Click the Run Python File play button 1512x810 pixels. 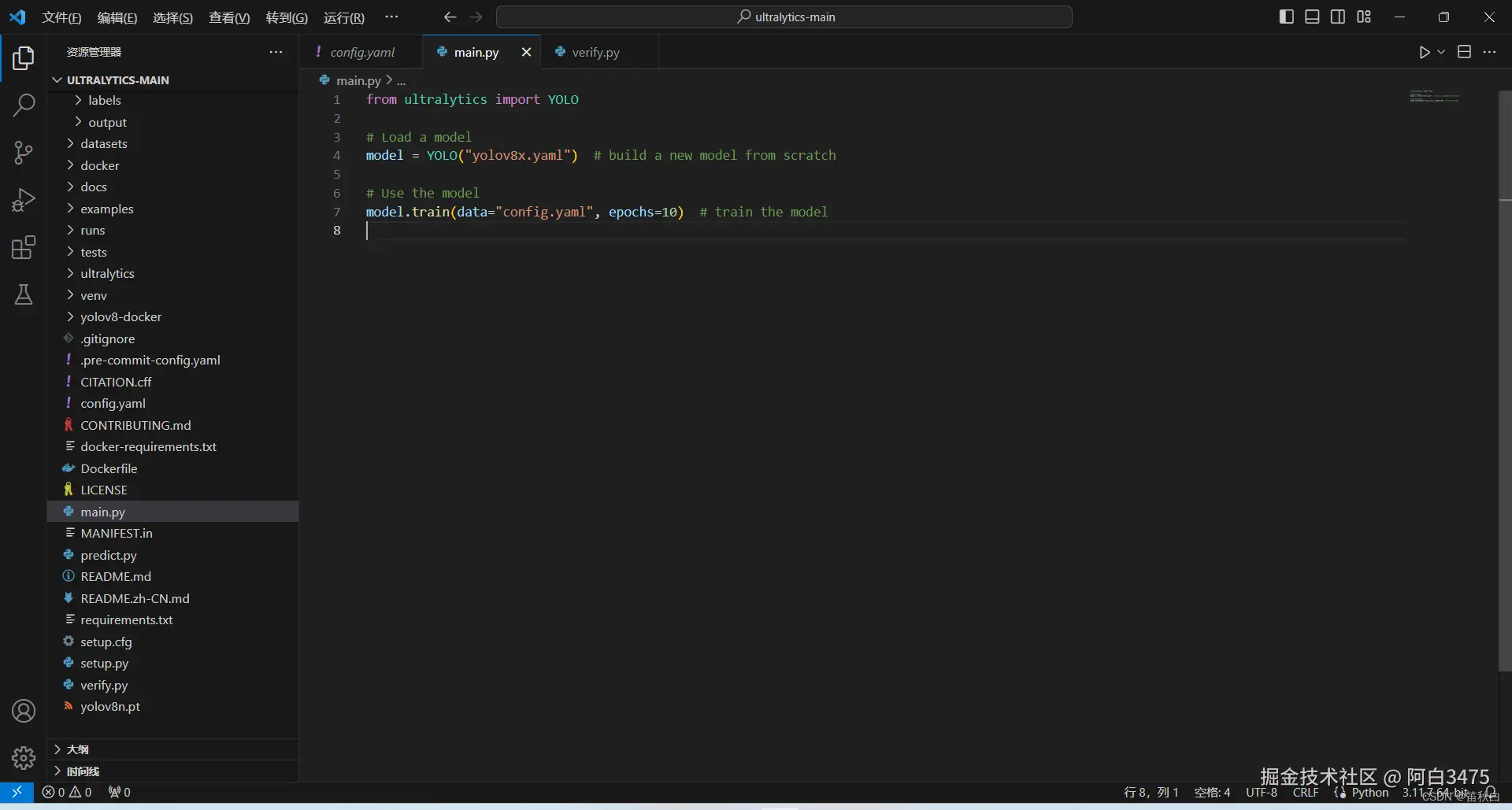(1424, 52)
